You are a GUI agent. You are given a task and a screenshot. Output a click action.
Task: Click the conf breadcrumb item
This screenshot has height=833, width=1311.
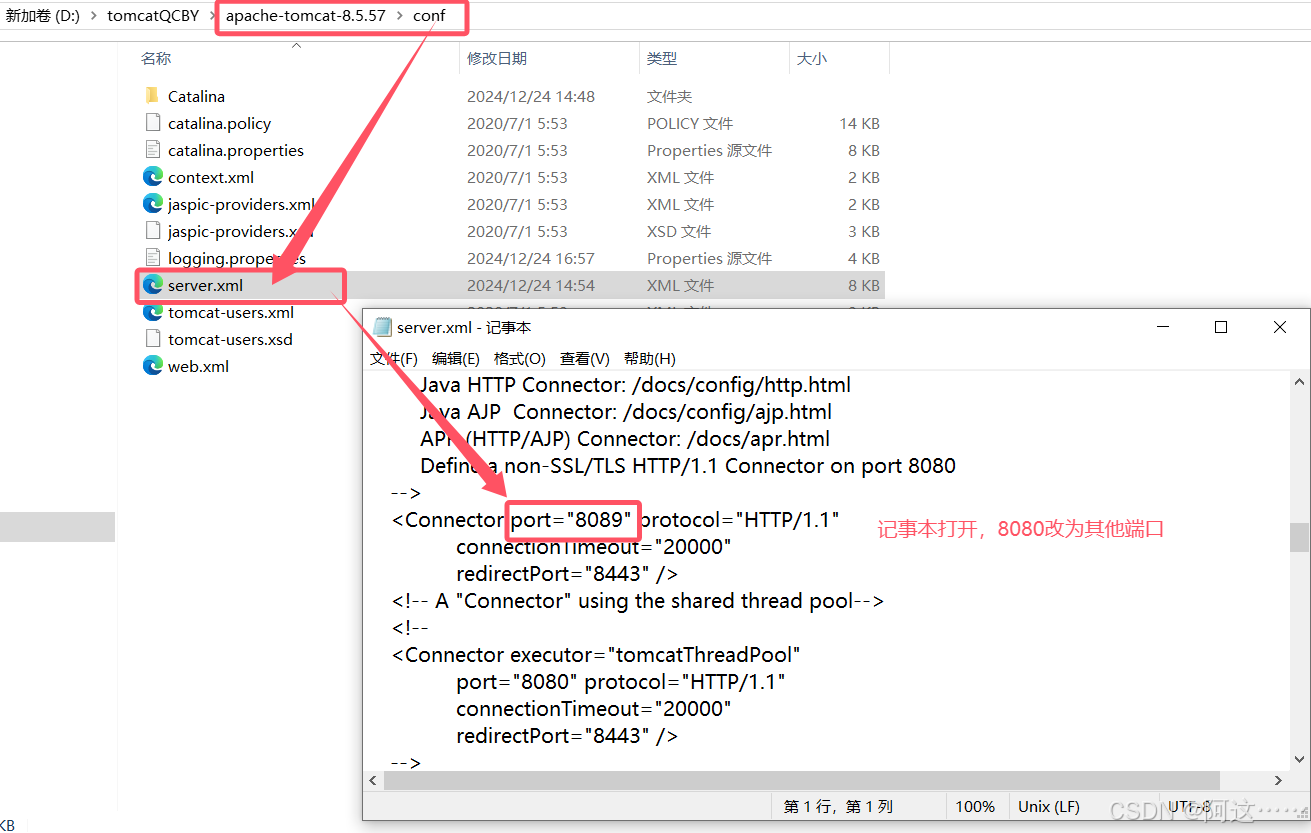430,15
